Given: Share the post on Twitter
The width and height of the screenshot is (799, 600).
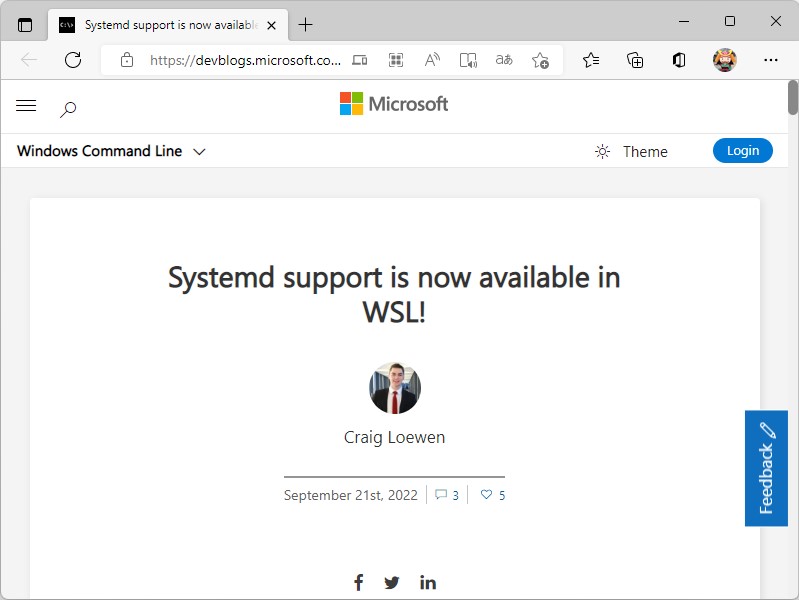Looking at the screenshot, I should 392,582.
